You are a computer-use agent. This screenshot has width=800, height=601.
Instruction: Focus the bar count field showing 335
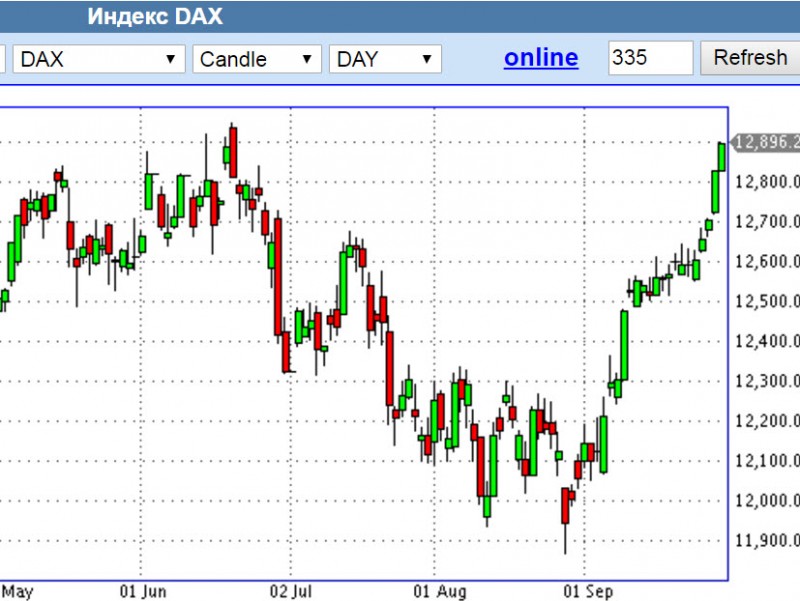point(650,58)
